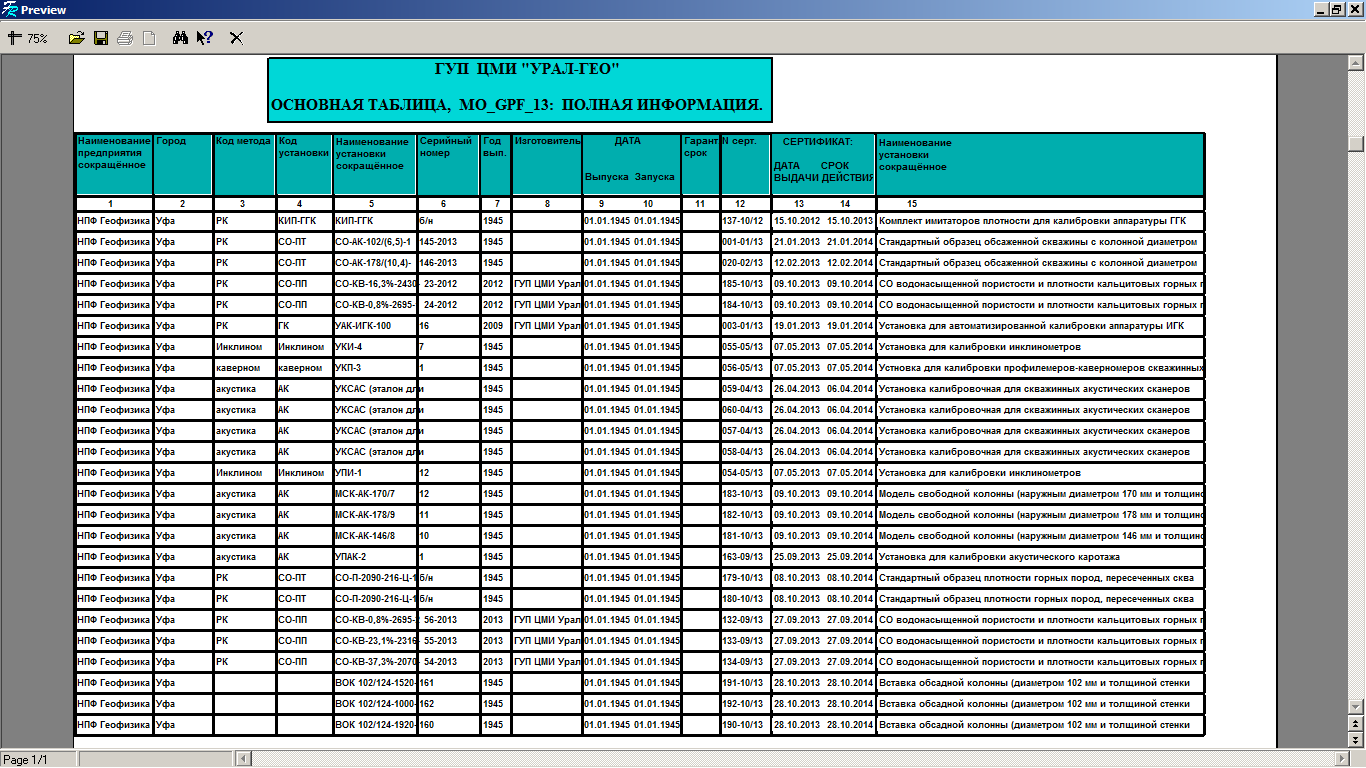The image size is (1366, 768).
Task: Click the ГК installation code cell
Action: [304, 326]
